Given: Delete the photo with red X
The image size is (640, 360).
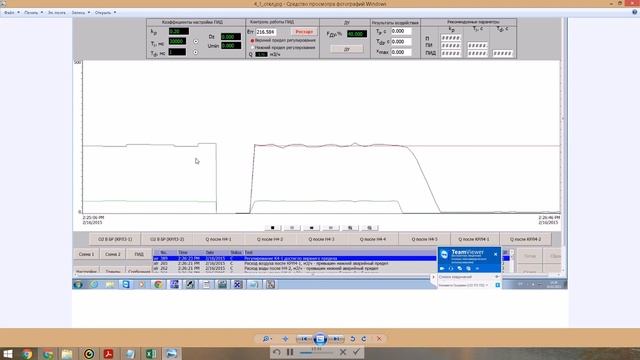Looking at the screenshot, I should click(x=379, y=339).
